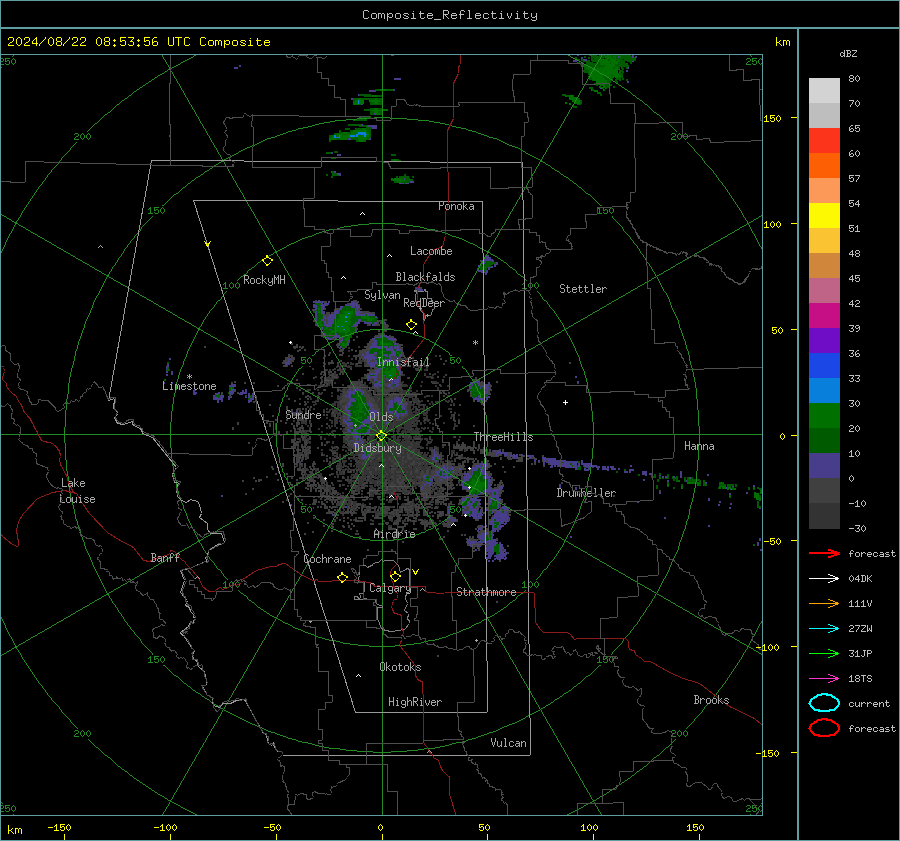Click the 2024/08/22 08:53:56 UTC Composite timestamp
The image size is (900, 841).
138,42
